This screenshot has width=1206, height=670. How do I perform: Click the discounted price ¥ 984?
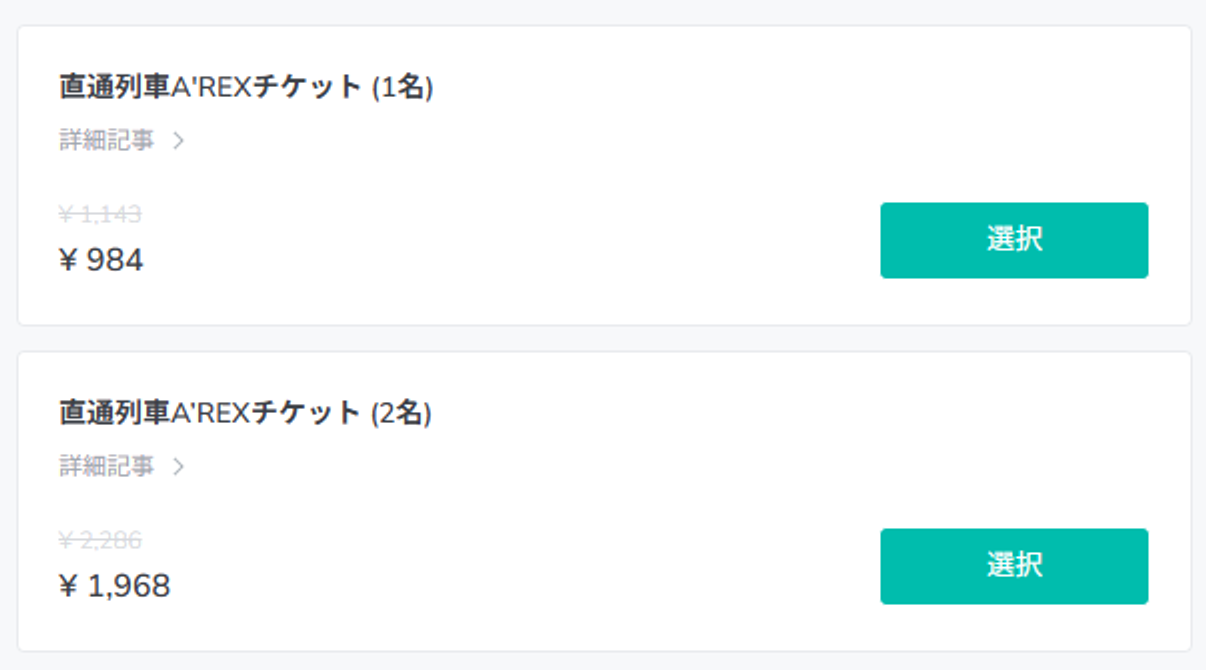coord(101,260)
